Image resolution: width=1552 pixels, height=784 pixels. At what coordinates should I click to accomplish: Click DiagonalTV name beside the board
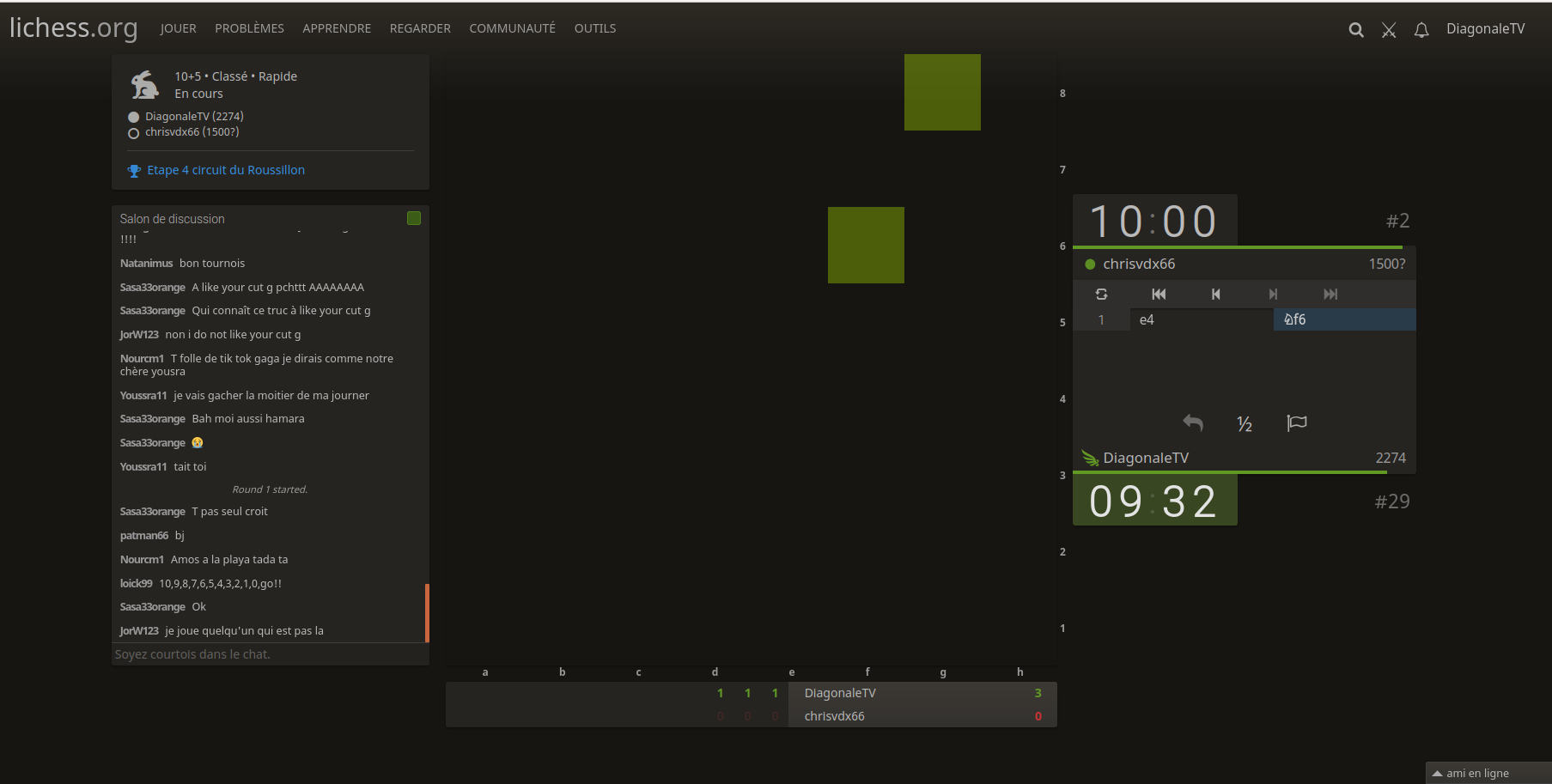pyautogui.click(x=1146, y=458)
